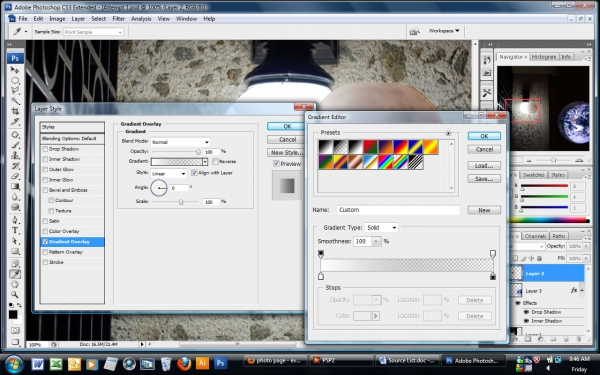Select the Eraser tool
The height and width of the screenshot is (375, 600).
tap(15, 176)
